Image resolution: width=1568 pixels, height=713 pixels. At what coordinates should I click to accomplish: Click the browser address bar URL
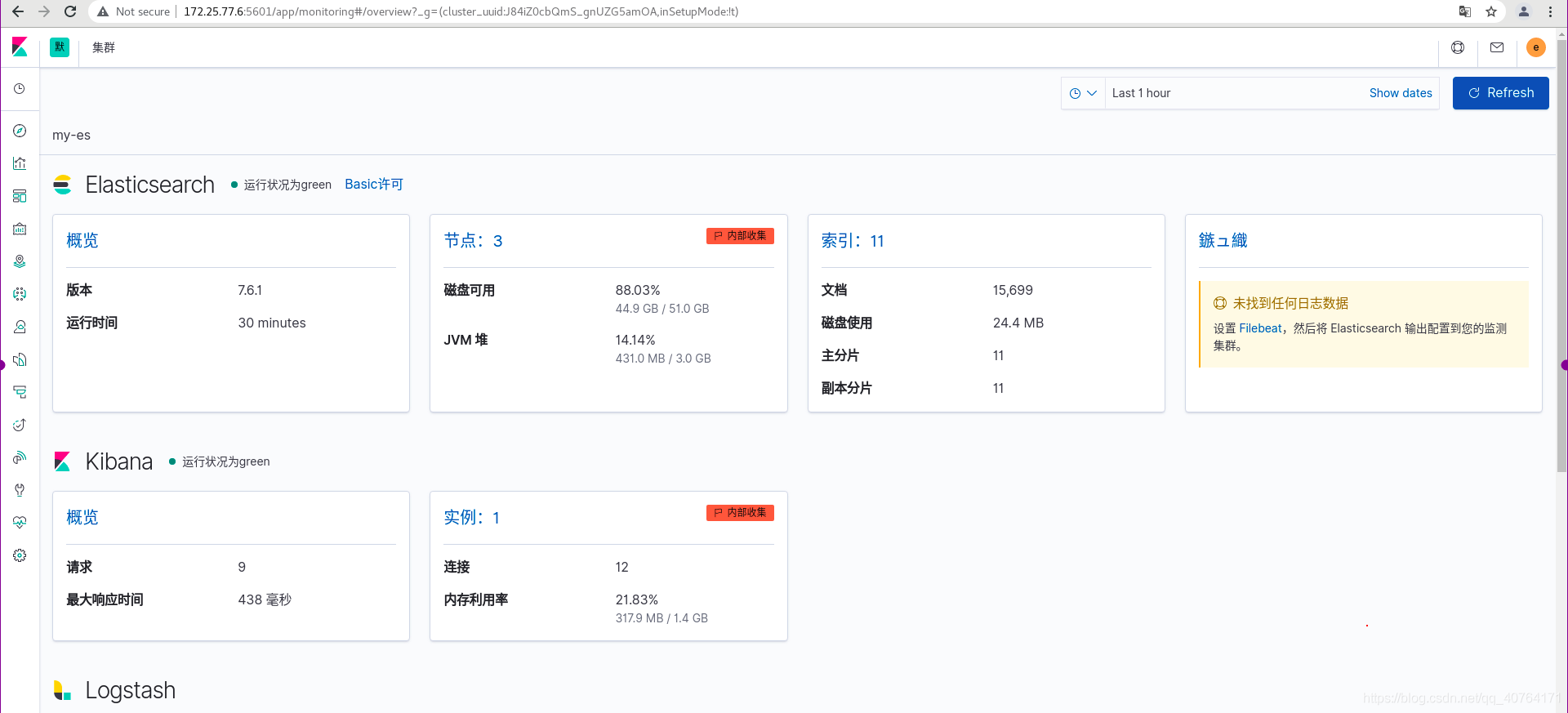pos(461,11)
